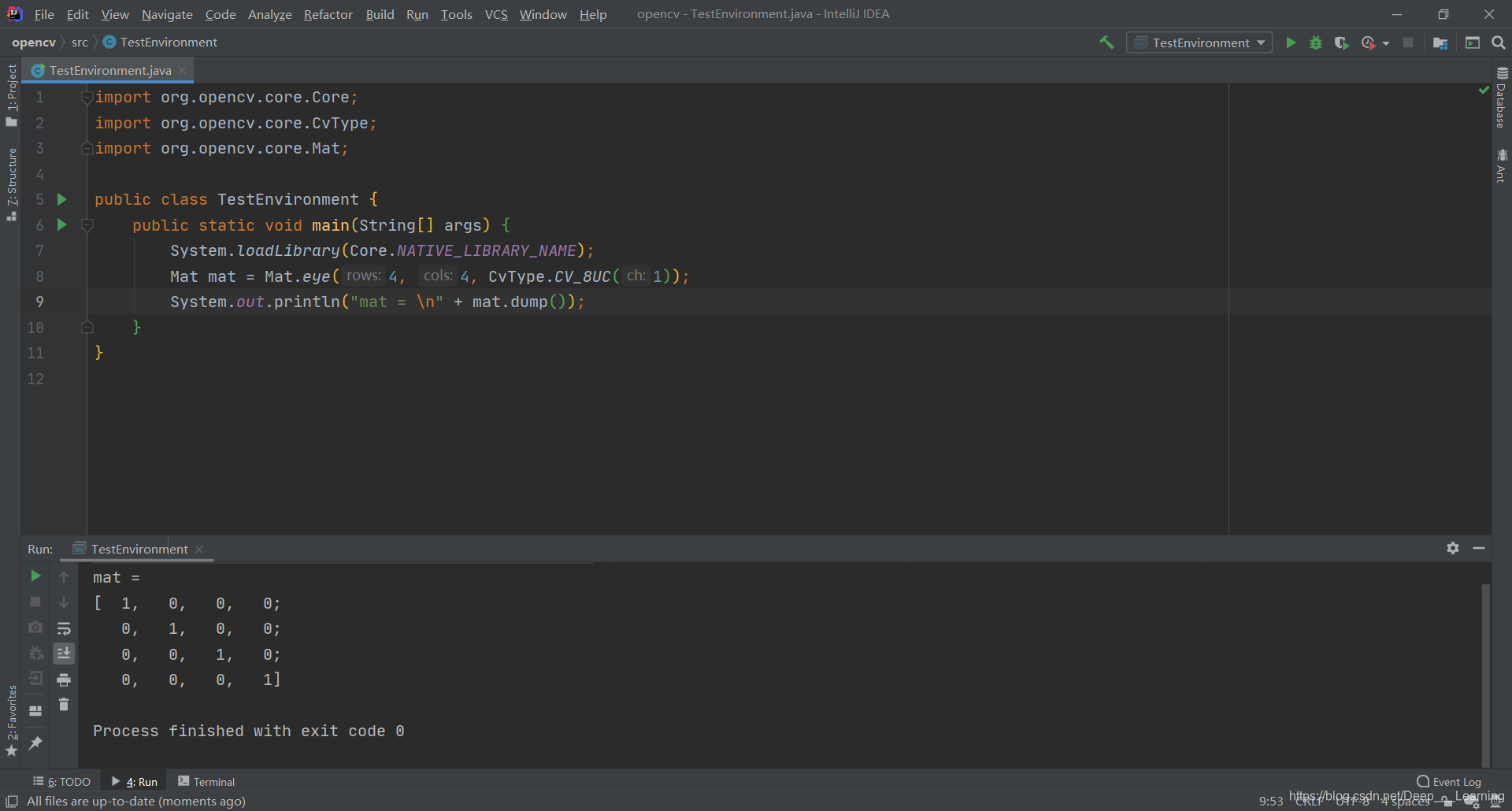Open the Refactor menu
This screenshot has height=811, width=1512.
[x=328, y=14]
